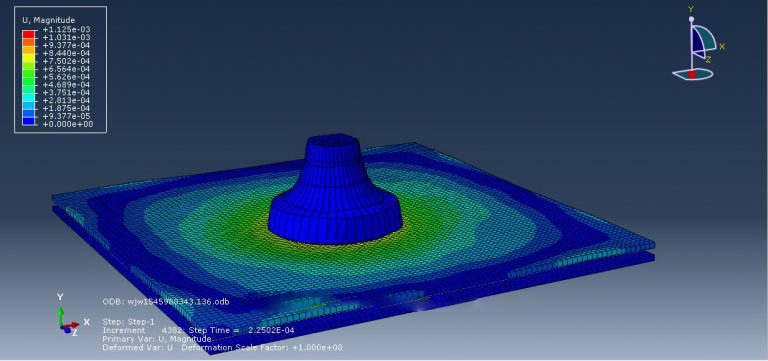Select the 3D compass Y axis handle
The width and height of the screenshot is (768, 361).
click(691, 19)
